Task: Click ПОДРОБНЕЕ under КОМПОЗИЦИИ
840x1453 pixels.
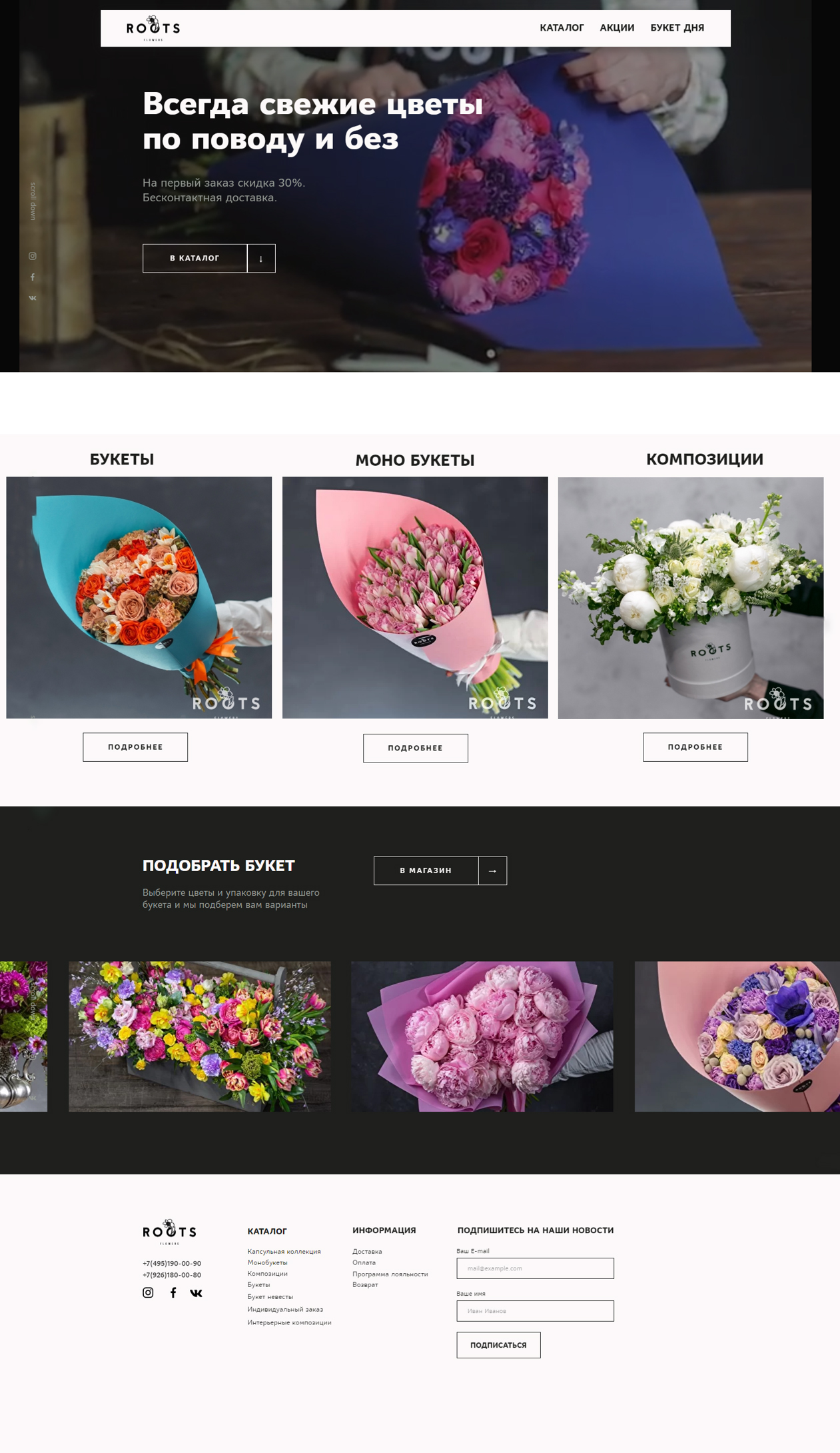Action: (x=695, y=747)
